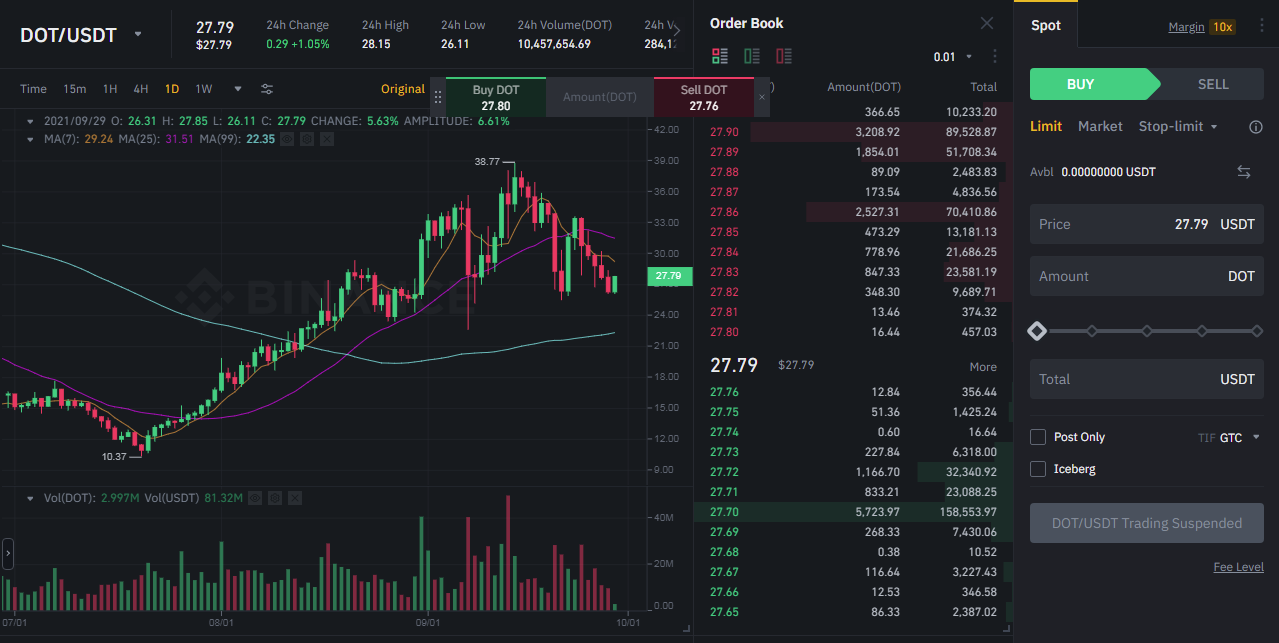Open the Fee Level link
1279x643 pixels.
click(1238, 567)
